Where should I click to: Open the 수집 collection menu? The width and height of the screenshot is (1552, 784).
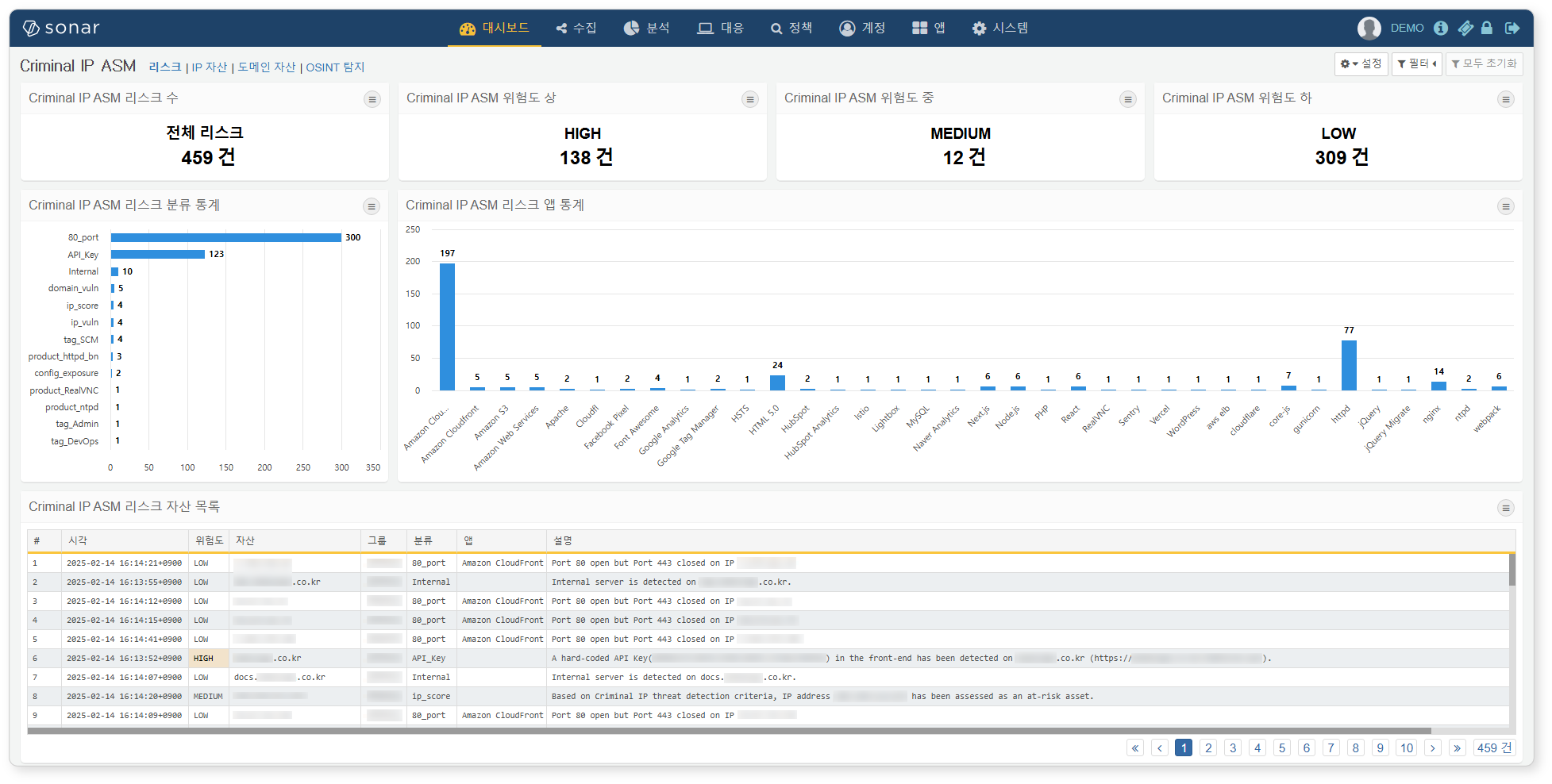[576, 28]
